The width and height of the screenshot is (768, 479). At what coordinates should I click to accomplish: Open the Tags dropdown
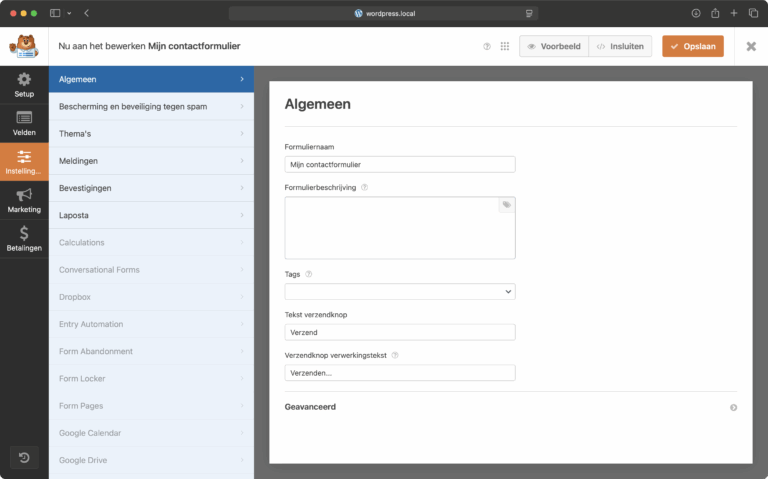pos(400,291)
